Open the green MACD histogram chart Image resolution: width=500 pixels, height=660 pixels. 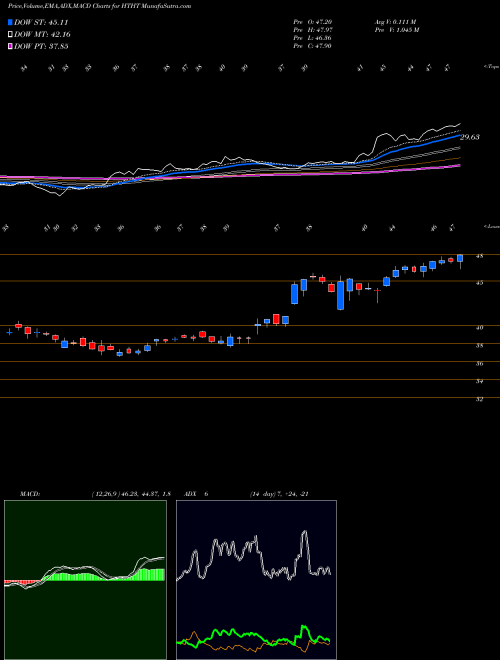85,580
